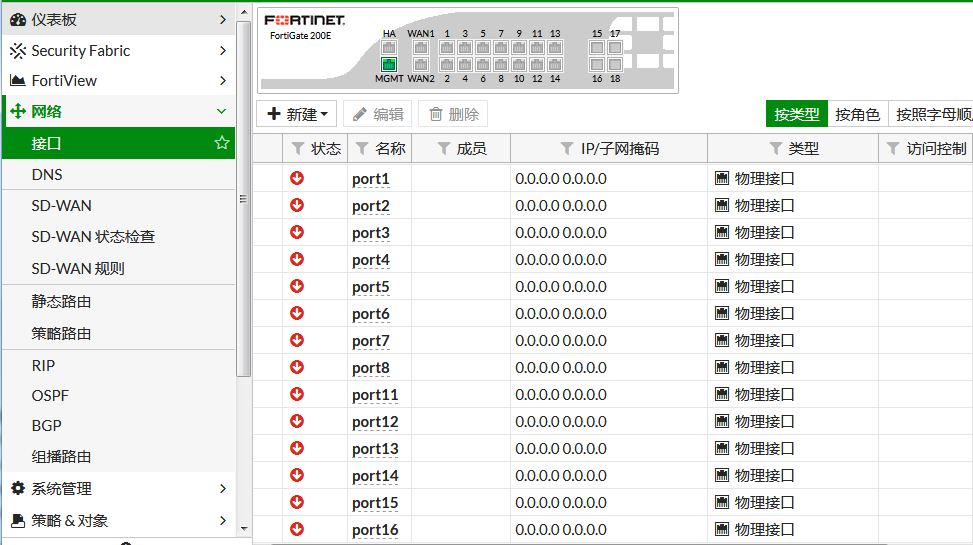The height and width of the screenshot is (545, 973).
Task: Open SD-WAN 状态检查 menu item
Action: 119,236
